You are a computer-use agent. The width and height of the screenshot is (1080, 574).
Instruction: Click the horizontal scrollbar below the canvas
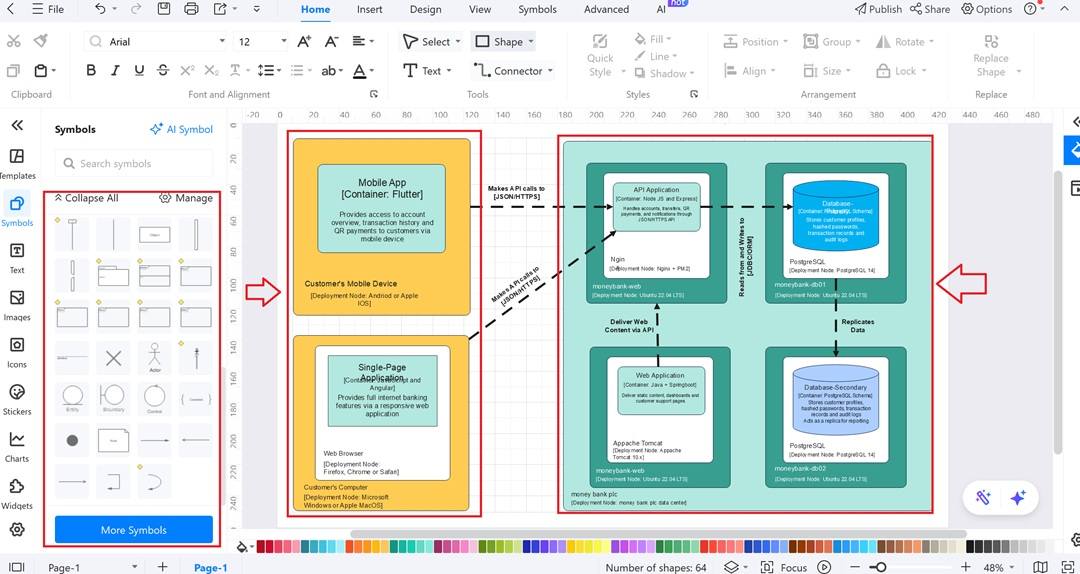(x=658, y=533)
